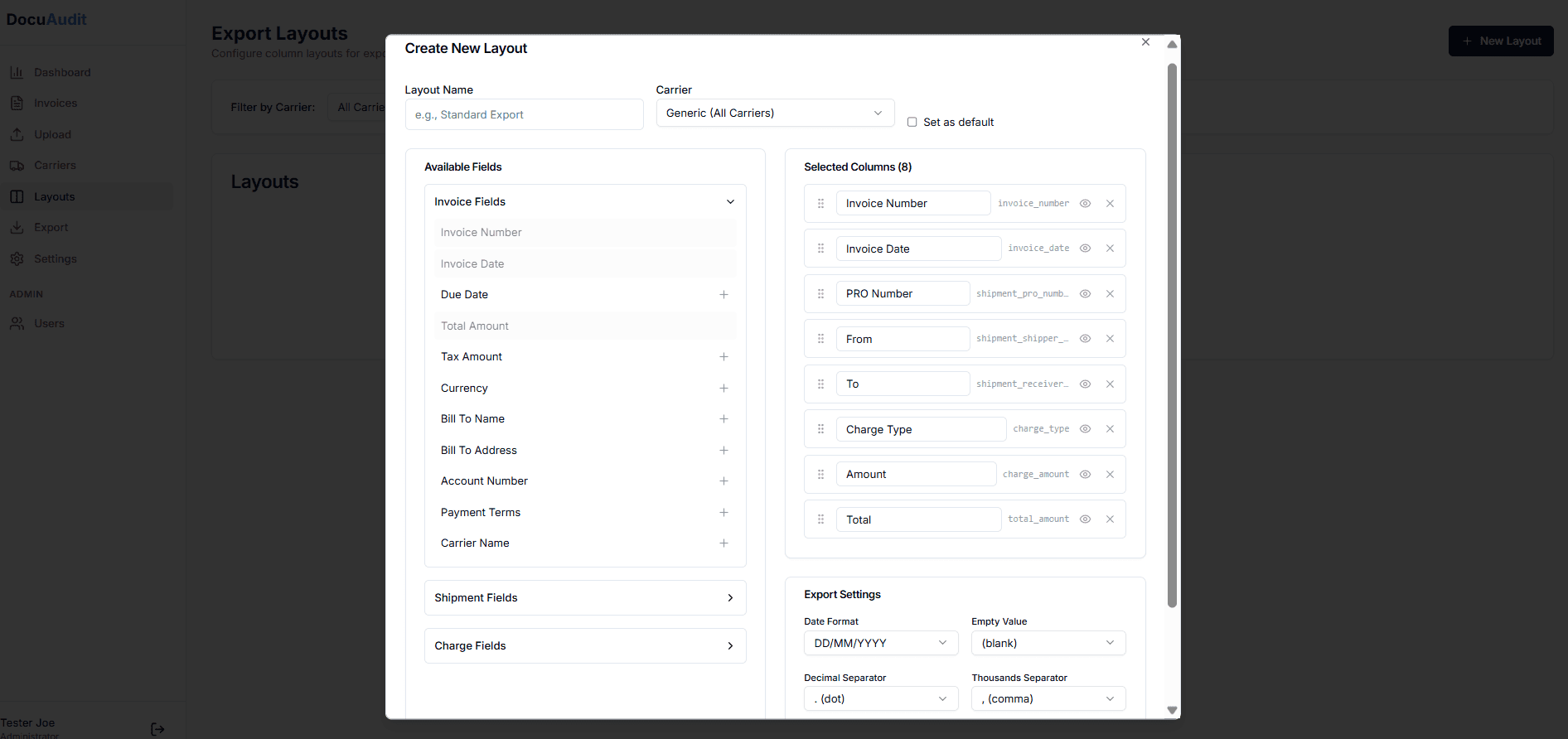Open the Decimal Separator dropdown
The width and height of the screenshot is (1568, 739).
coord(881,699)
